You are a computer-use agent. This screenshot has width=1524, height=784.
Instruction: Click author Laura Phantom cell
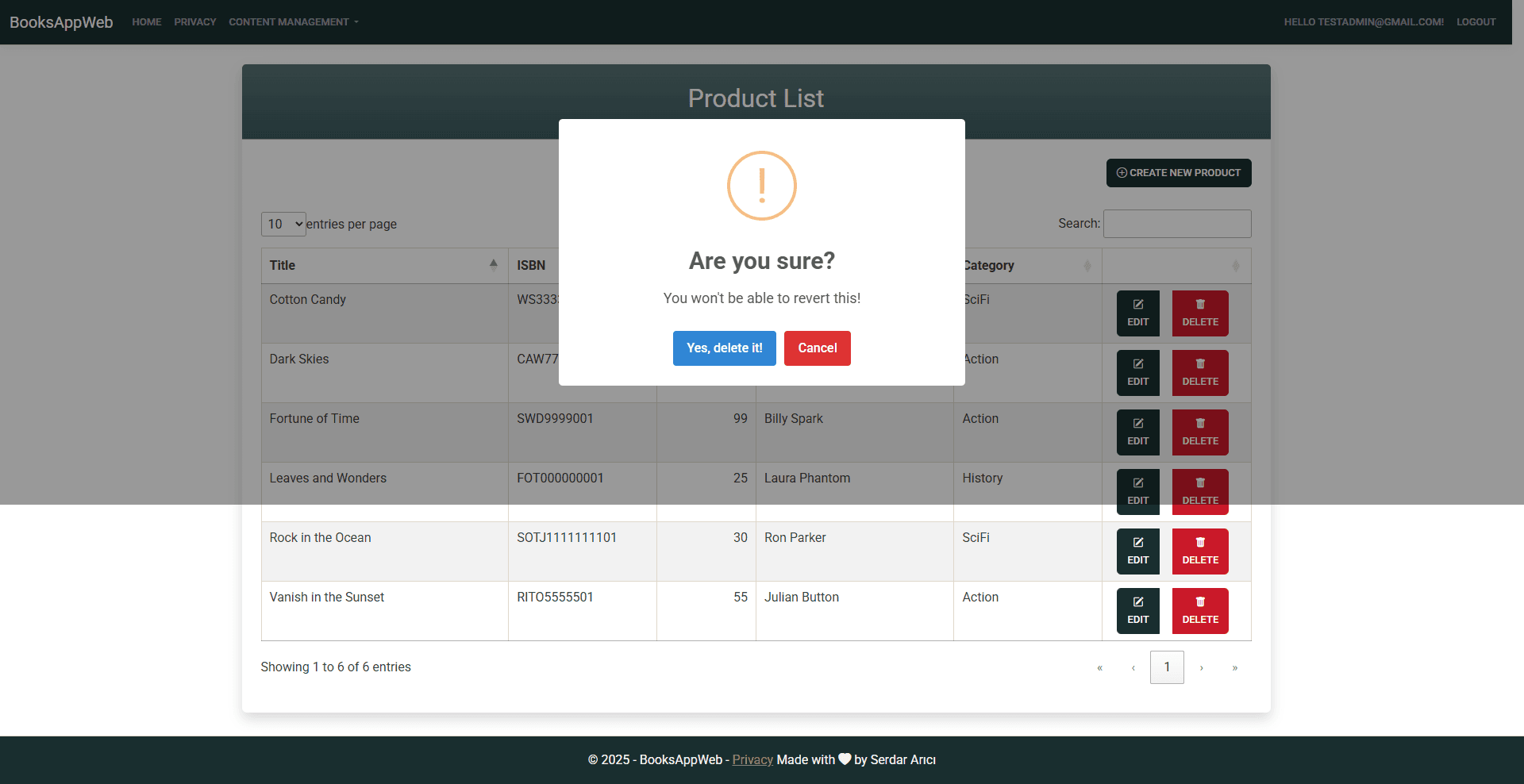(x=854, y=492)
